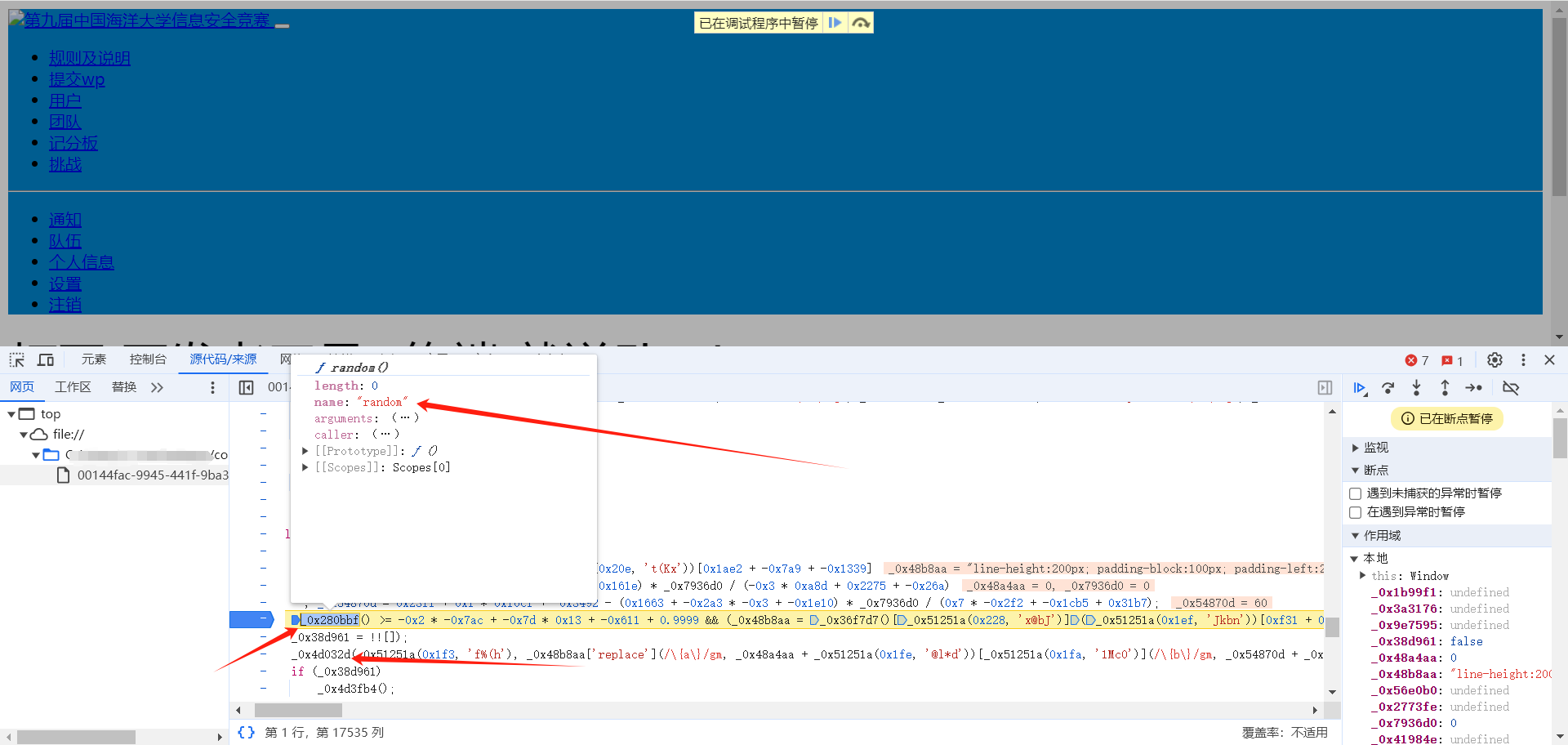The width and height of the screenshot is (1568, 745).
Task: Switch to the 控制台 Console tab
Action: 148,359
